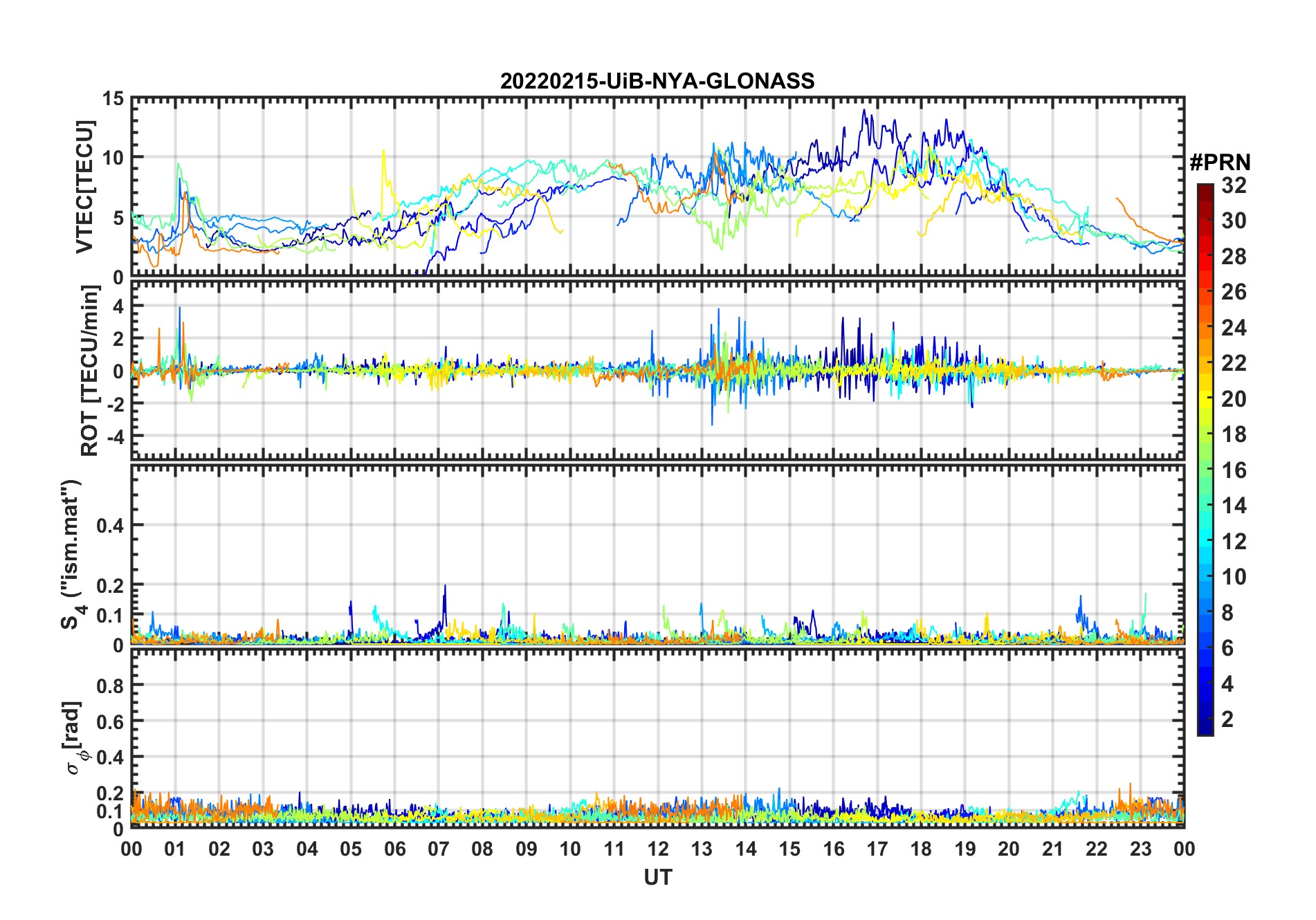The height and width of the screenshot is (920, 1316).
Task: Click the x-axis hour label 23
Action: (x=1141, y=849)
